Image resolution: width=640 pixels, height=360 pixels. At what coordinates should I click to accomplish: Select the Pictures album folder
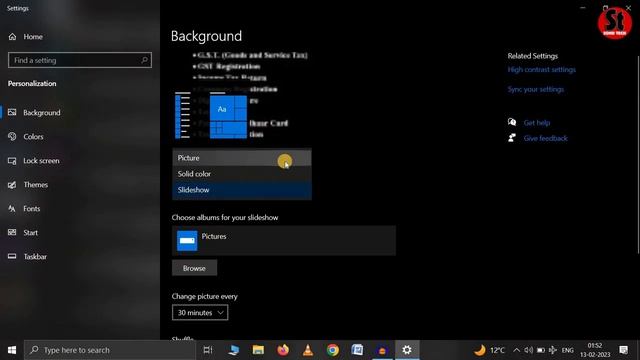[284, 240]
